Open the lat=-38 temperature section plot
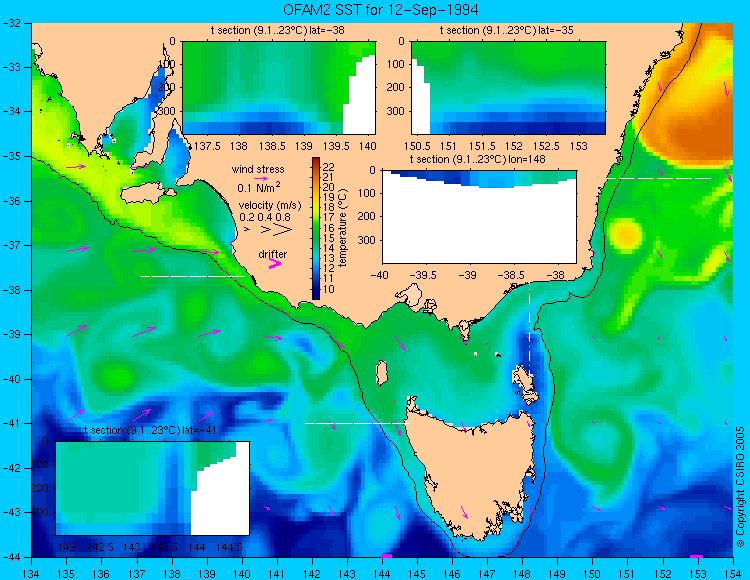 point(279,88)
